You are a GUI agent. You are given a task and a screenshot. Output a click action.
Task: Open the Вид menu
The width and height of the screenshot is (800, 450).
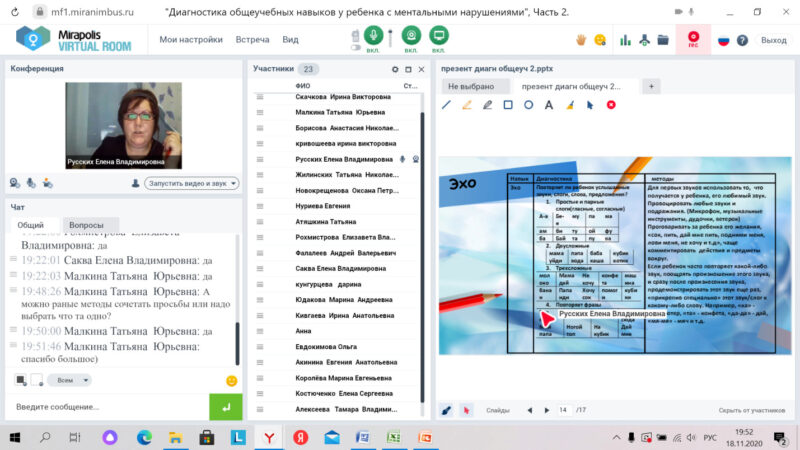click(290, 39)
